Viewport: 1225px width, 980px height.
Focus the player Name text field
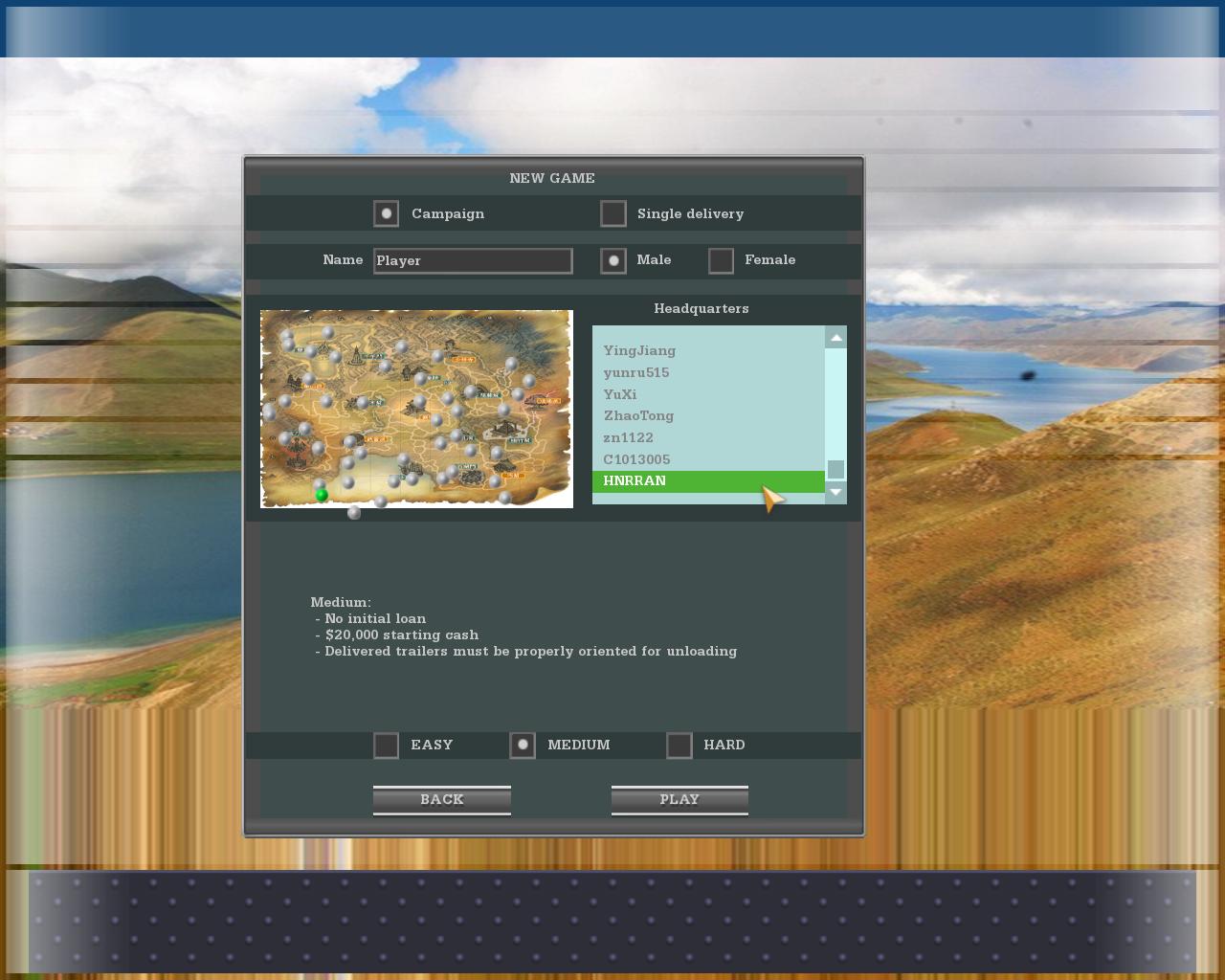[473, 260]
